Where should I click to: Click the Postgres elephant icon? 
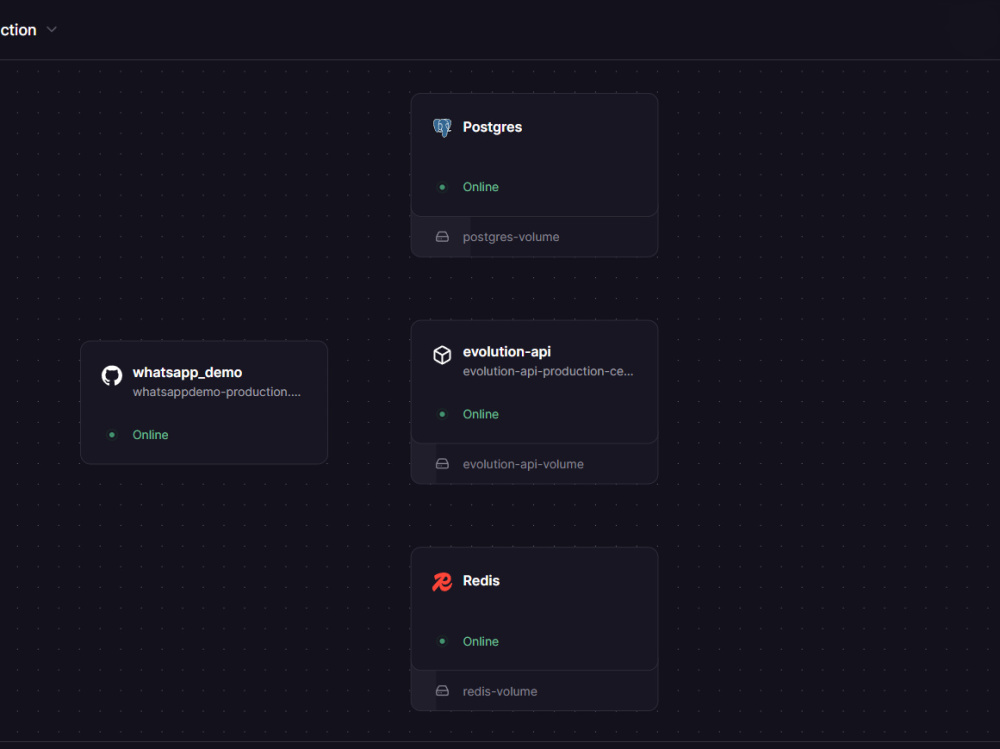pos(442,128)
